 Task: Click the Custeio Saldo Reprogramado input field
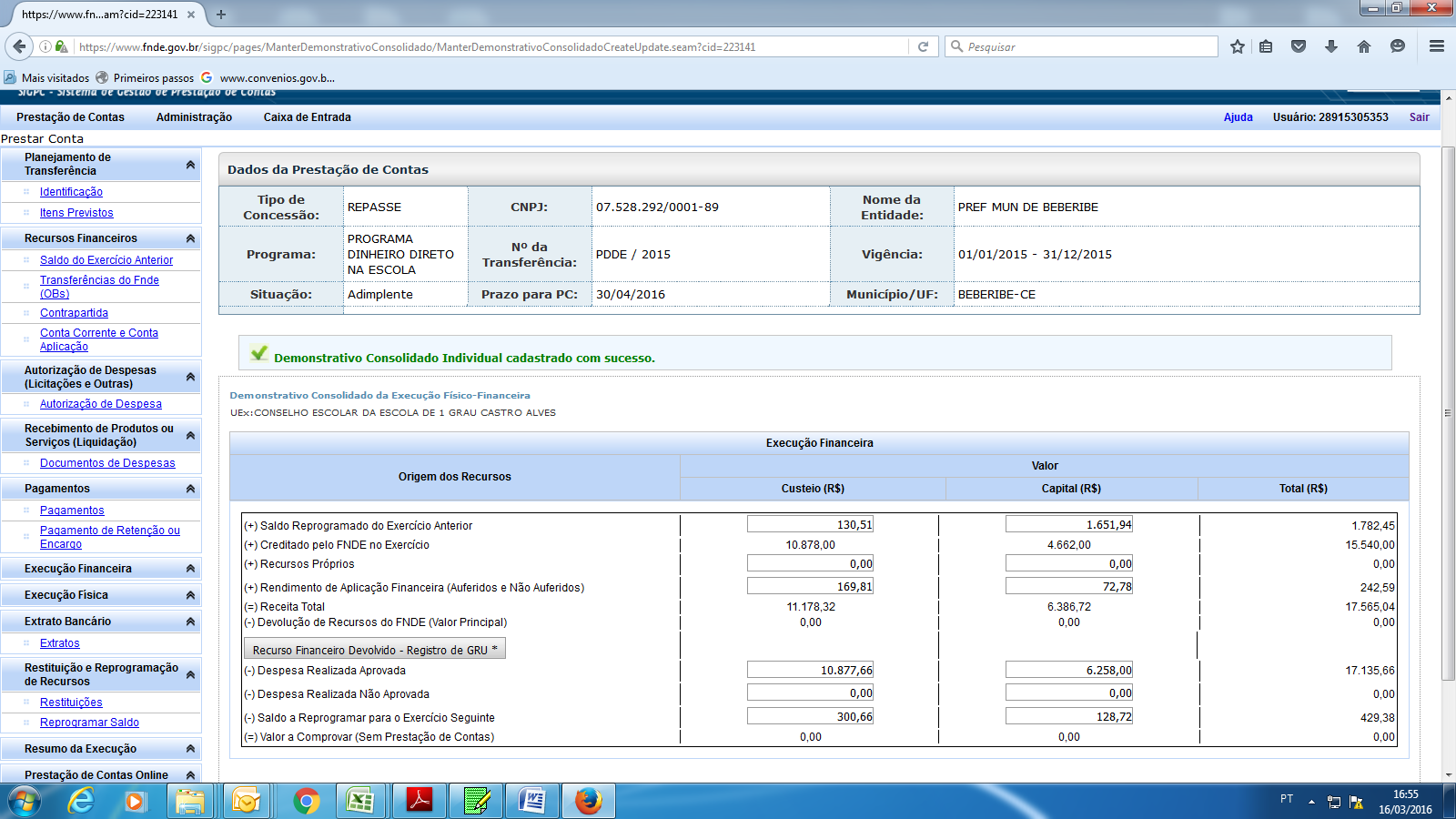pyautogui.click(x=810, y=524)
